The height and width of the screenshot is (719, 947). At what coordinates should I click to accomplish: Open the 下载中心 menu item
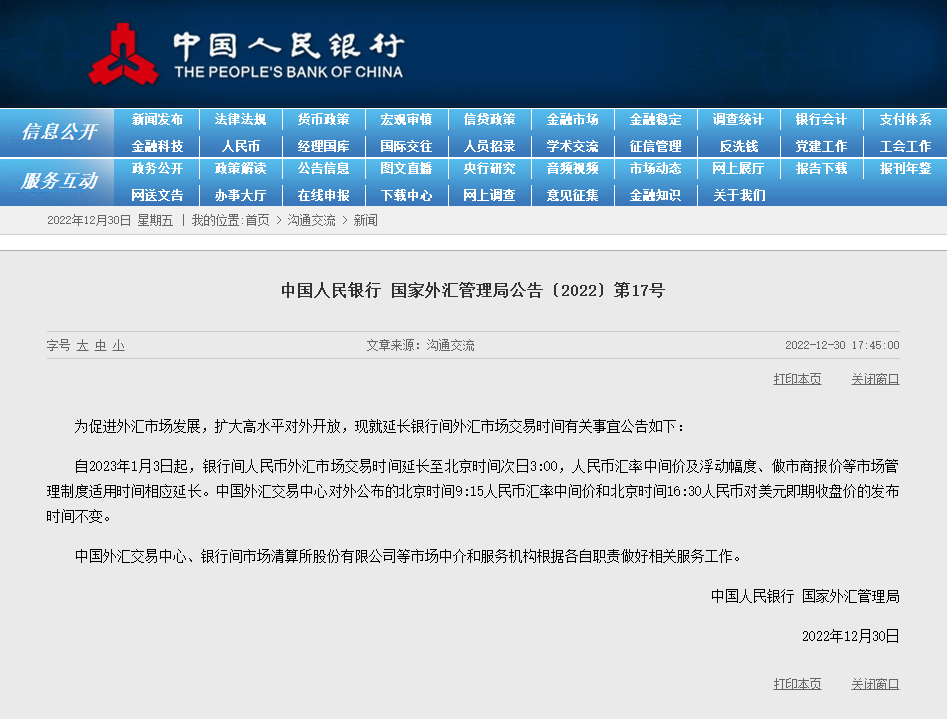406,195
